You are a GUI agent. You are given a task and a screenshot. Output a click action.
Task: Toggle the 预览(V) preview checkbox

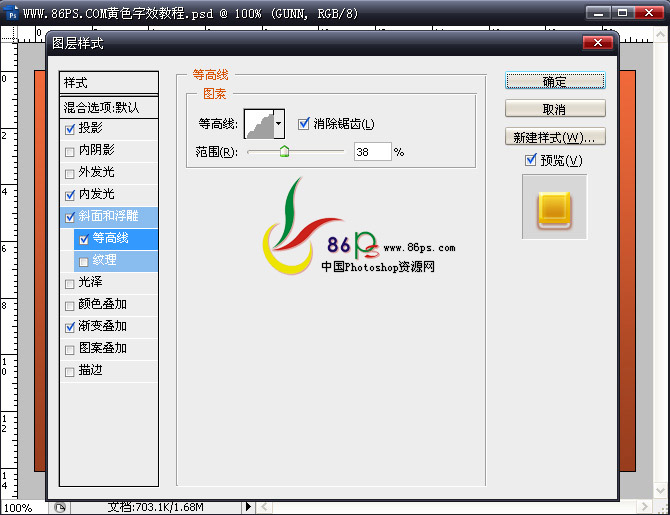531,160
